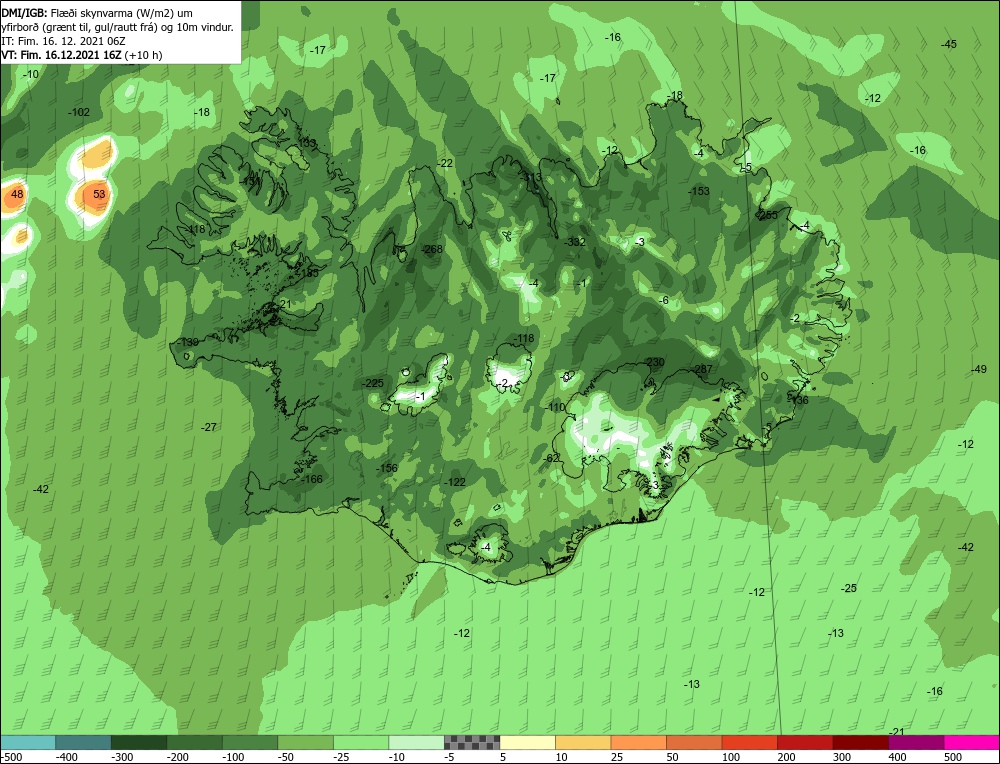Click the light teal -500 to -400 legend swatch

point(28,742)
